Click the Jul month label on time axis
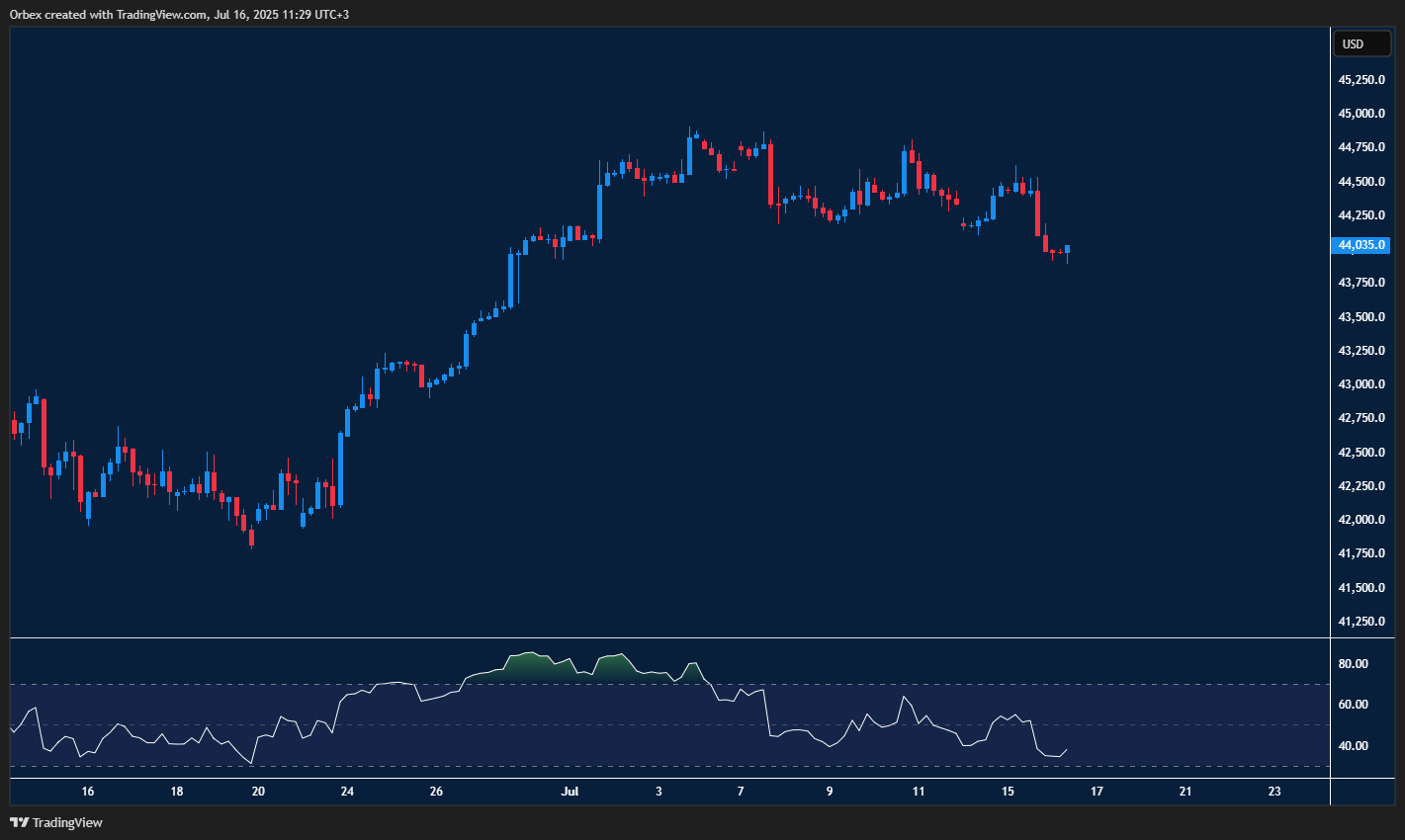The height and width of the screenshot is (840, 1405). tap(570, 792)
